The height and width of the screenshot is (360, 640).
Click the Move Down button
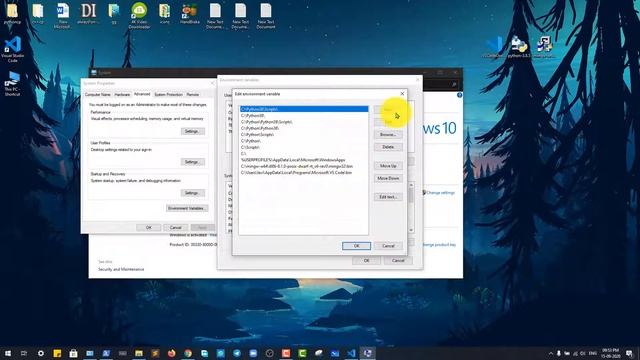click(x=388, y=178)
